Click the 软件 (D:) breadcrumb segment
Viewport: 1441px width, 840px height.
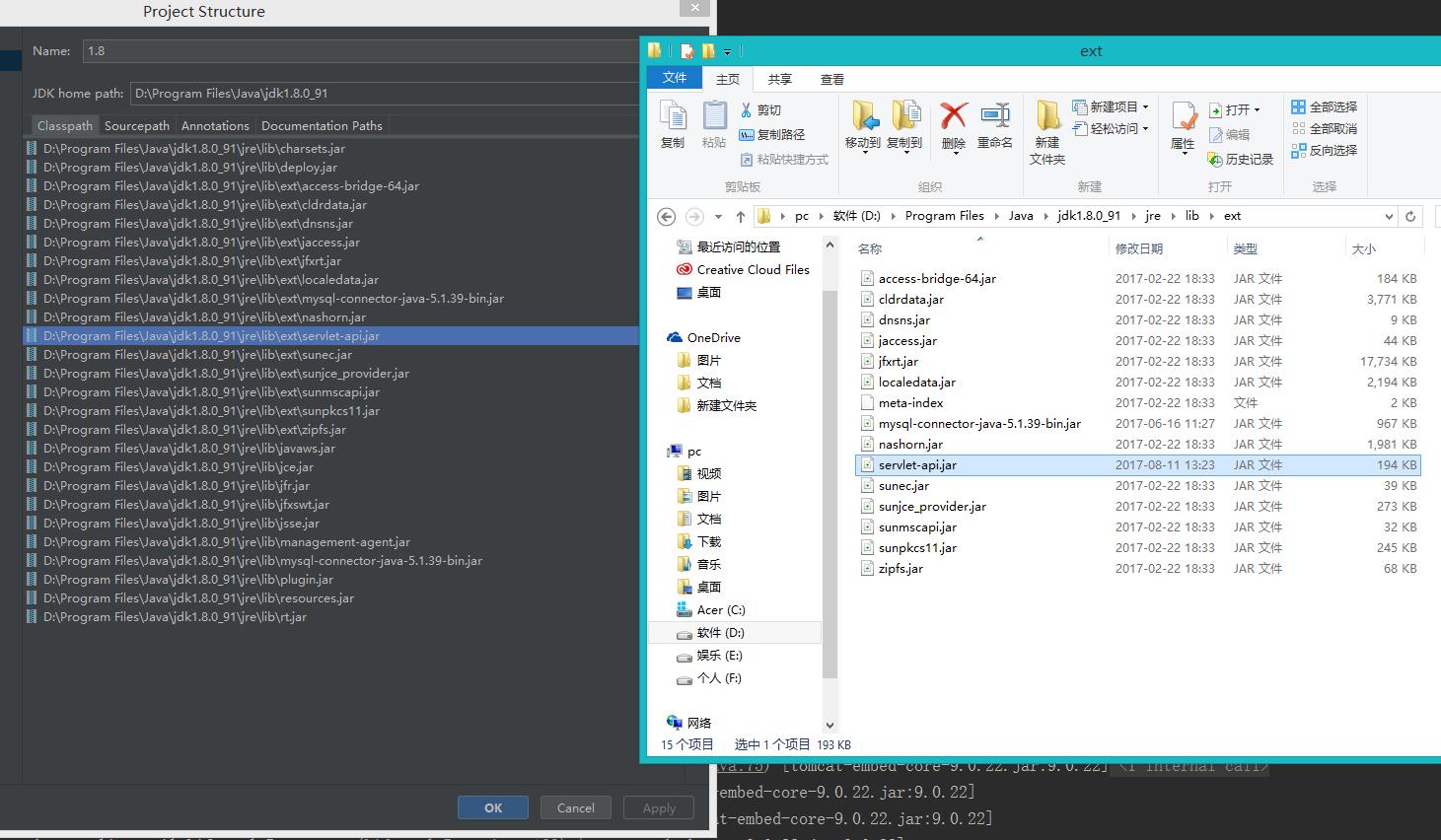(857, 216)
